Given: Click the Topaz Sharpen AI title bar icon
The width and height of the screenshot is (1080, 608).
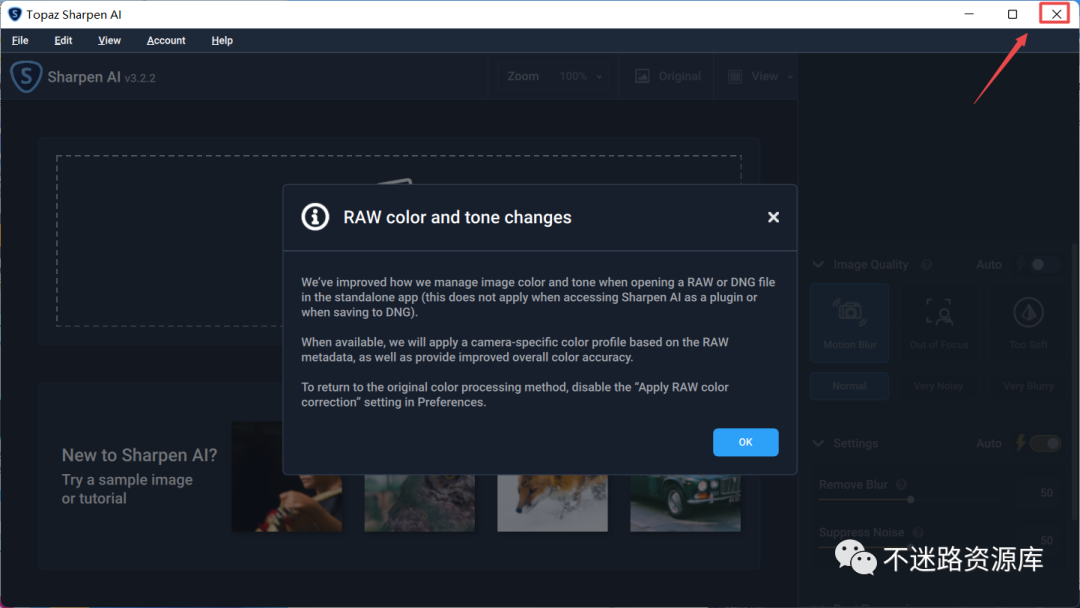Looking at the screenshot, I should pyautogui.click(x=14, y=14).
